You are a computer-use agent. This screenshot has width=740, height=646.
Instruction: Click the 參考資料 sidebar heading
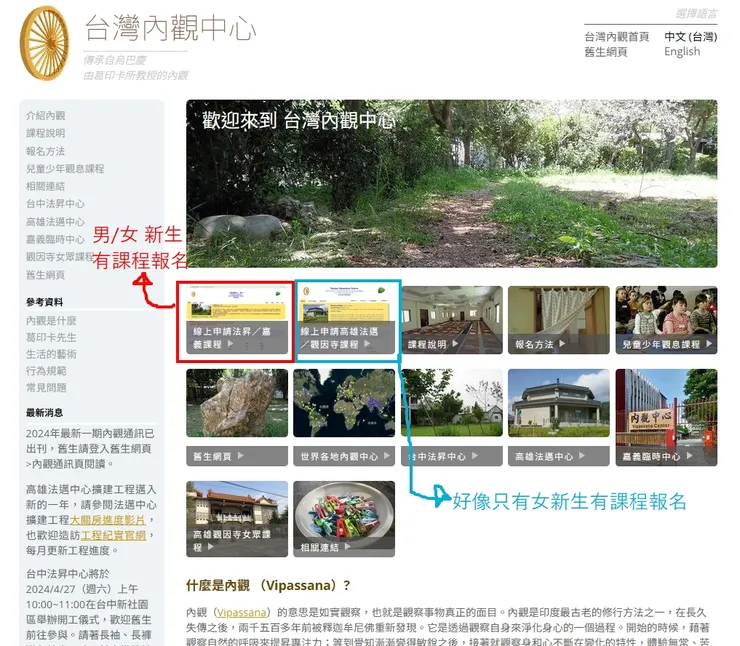click(44, 302)
